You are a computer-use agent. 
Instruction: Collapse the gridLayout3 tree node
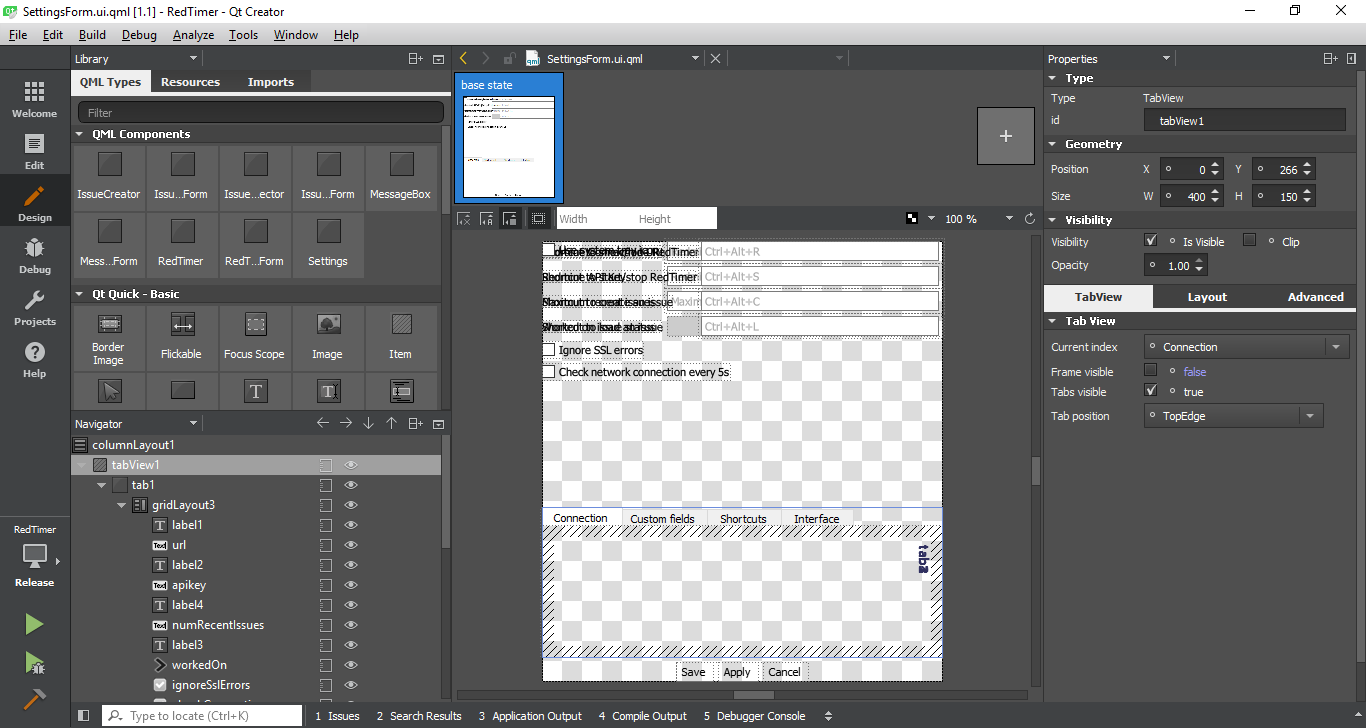pos(121,505)
